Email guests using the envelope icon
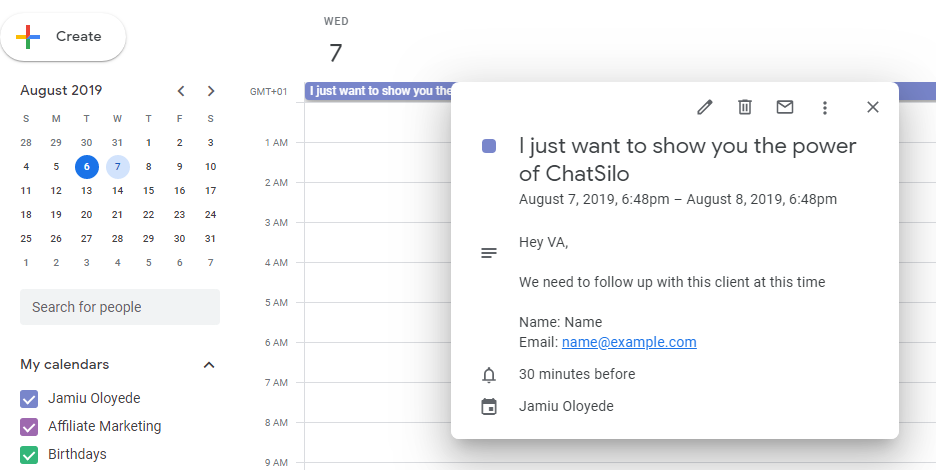936x470 pixels. coord(785,107)
